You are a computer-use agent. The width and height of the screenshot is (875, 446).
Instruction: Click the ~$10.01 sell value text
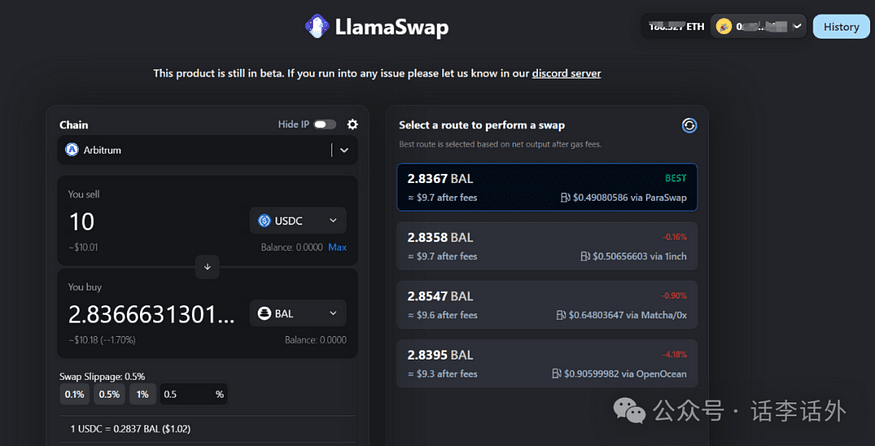point(83,247)
